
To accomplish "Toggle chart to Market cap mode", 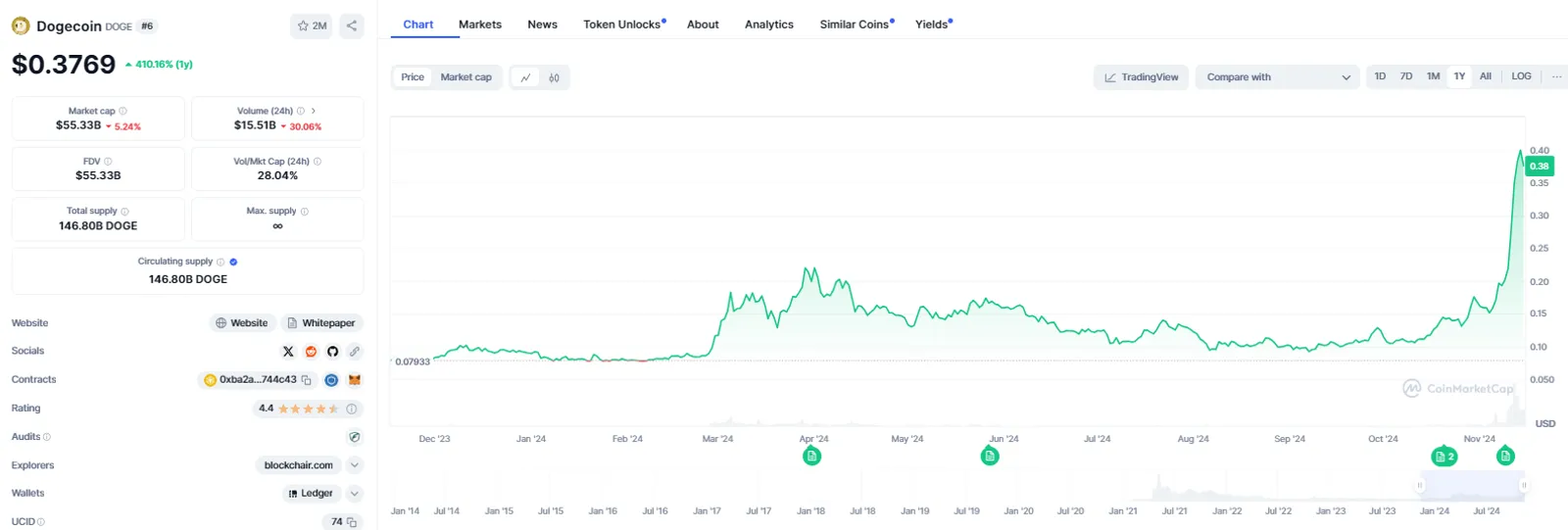I will 465,77.
